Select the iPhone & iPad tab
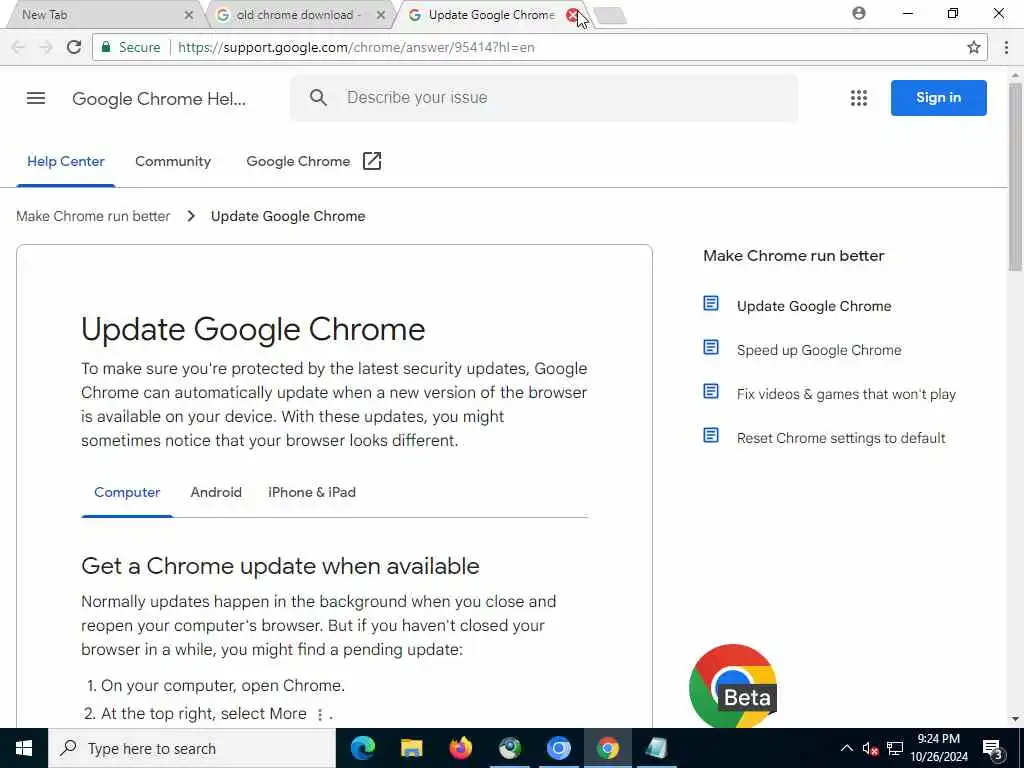This screenshot has height=768, width=1024. [312, 492]
